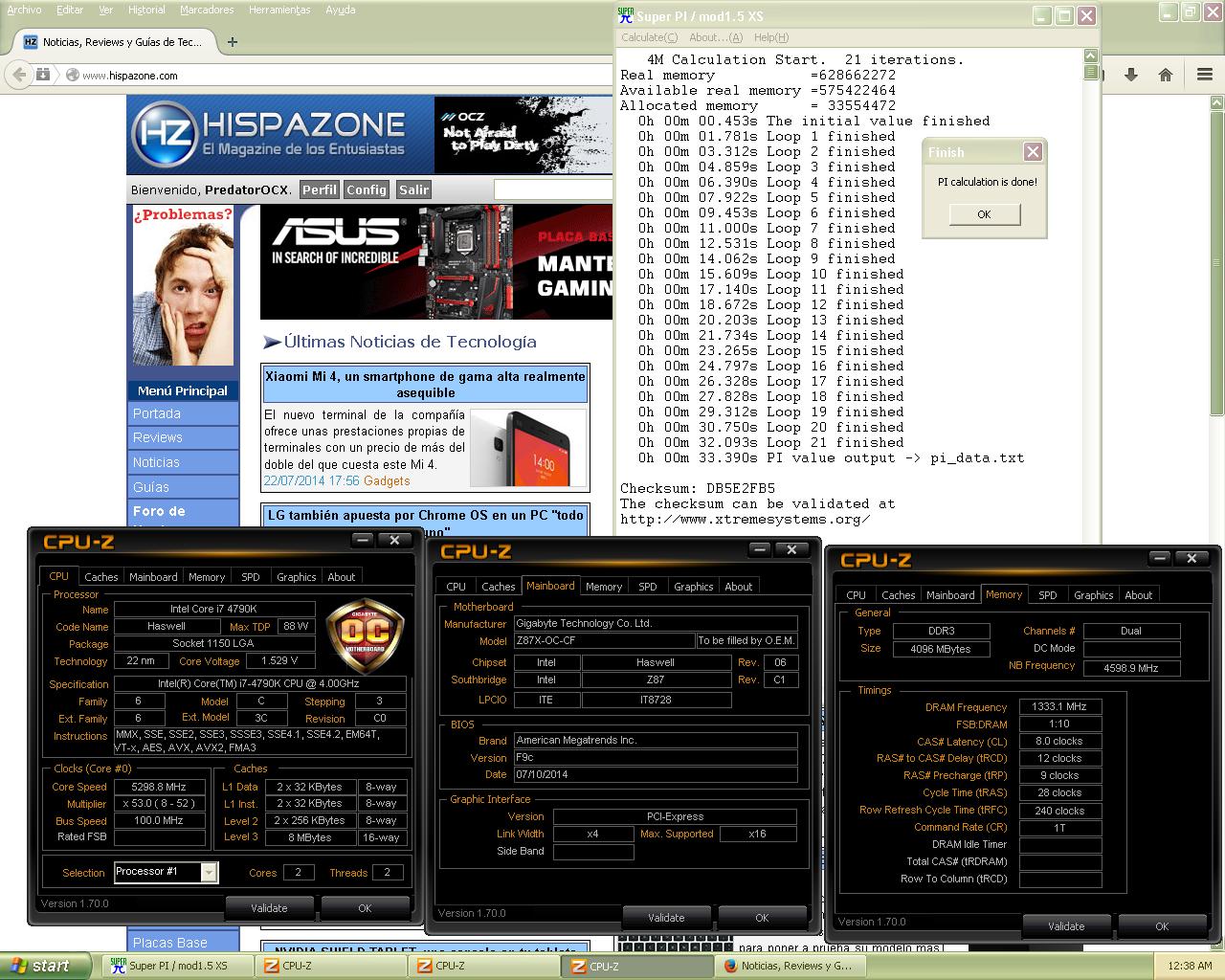Click the home icon in browser toolbar
The image size is (1225, 980).
(x=1166, y=75)
